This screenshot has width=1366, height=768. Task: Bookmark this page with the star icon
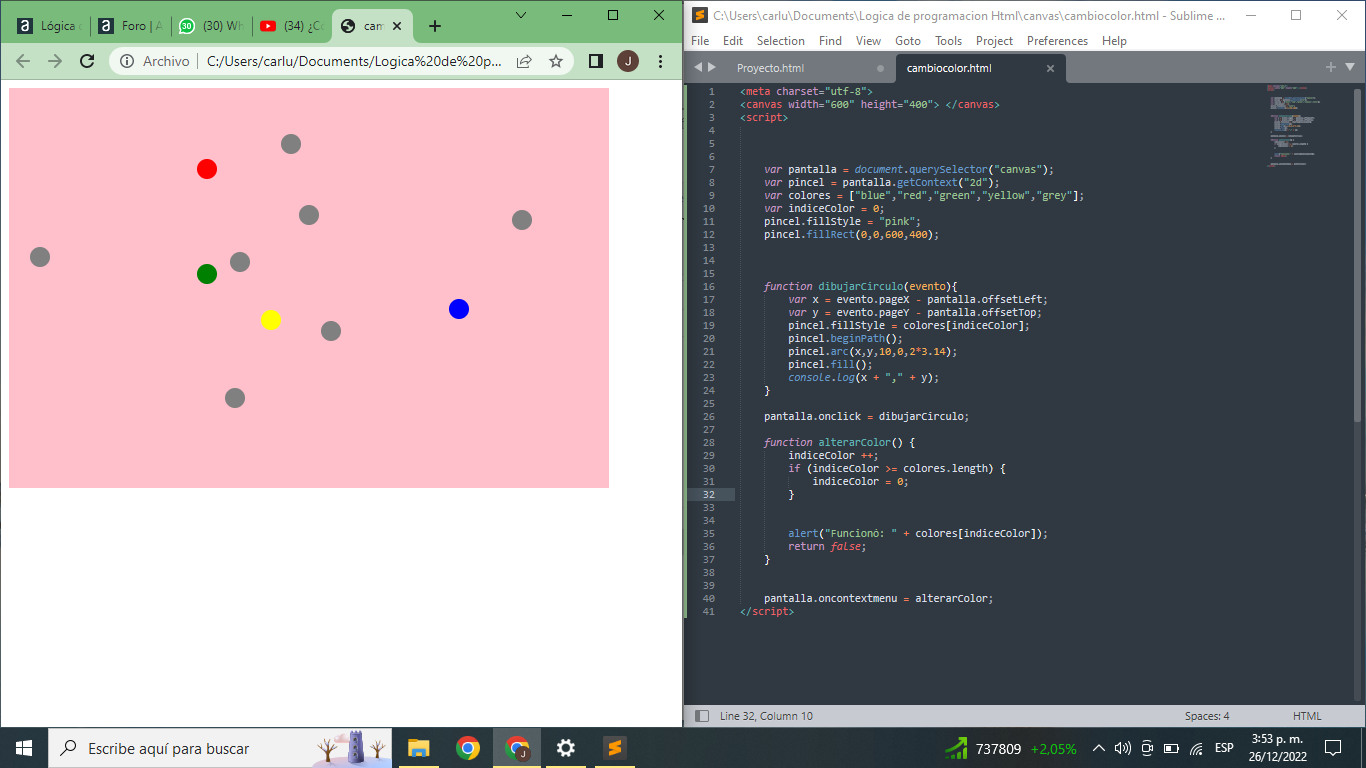pos(556,61)
